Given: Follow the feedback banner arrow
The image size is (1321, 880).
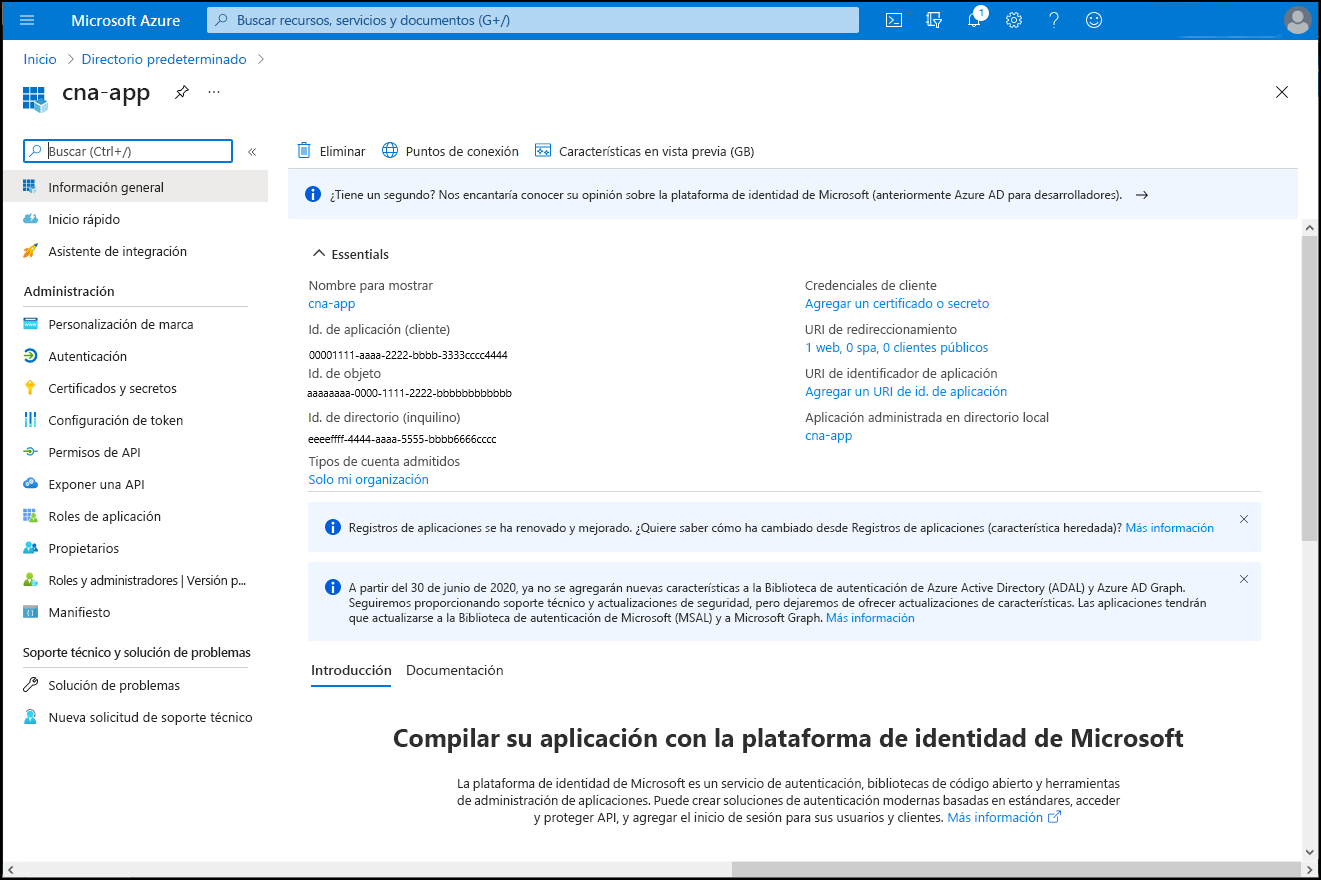Looking at the screenshot, I should tap(1141, 195).
